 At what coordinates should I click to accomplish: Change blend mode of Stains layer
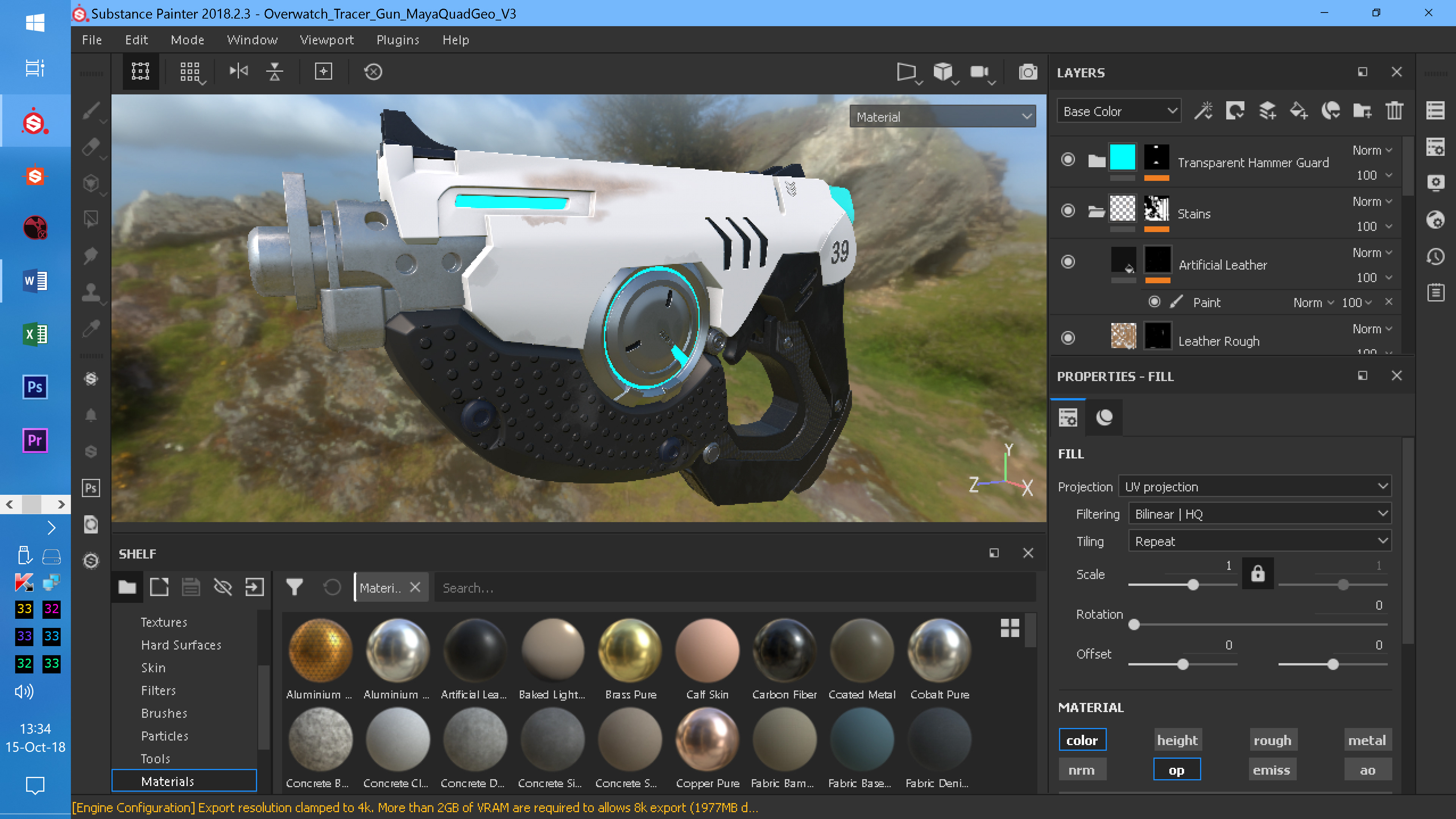(x=1372, y=201)
